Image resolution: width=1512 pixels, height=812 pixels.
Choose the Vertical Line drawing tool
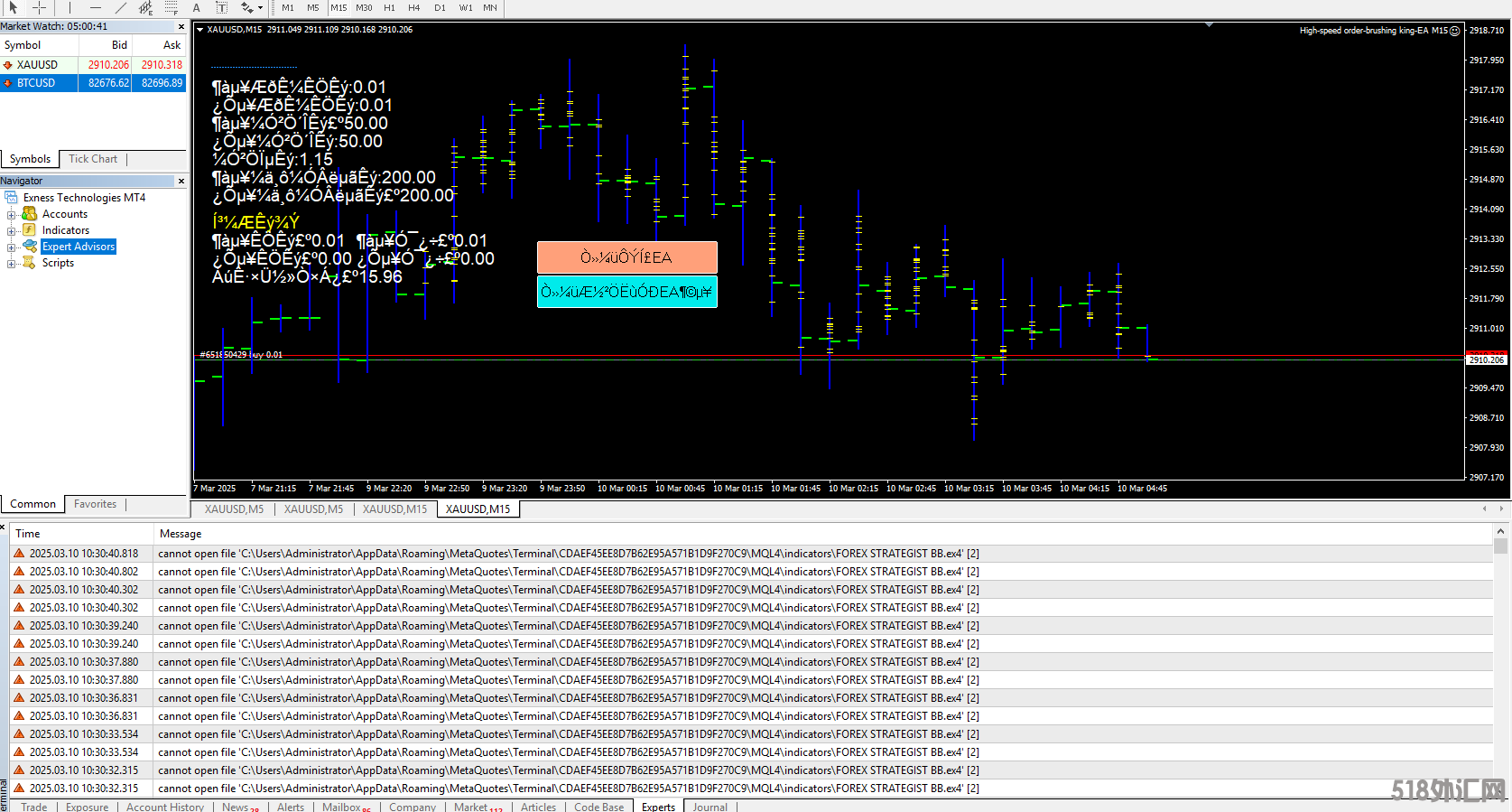tap(70, 7)
